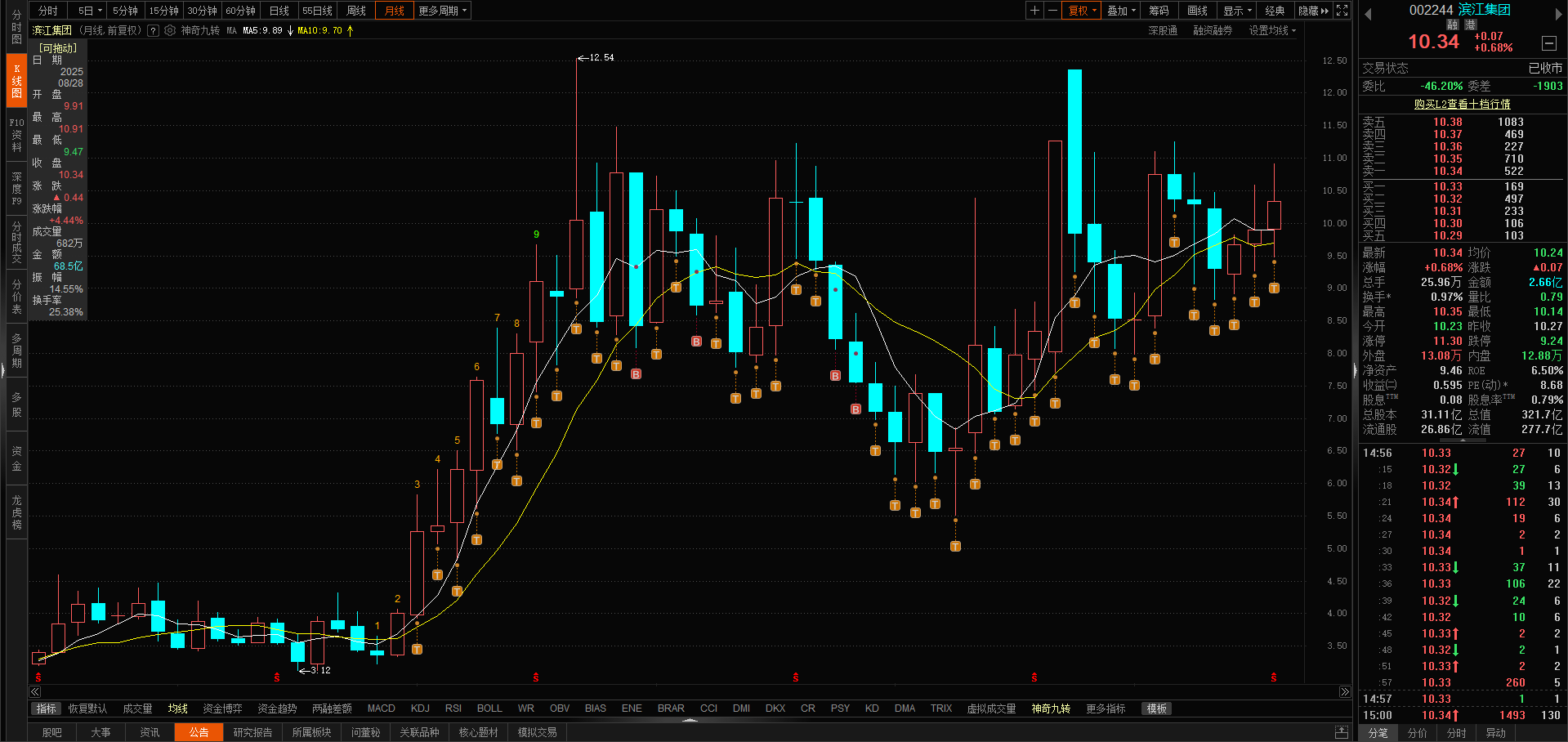Open the 叠加 overlay dropdown
This screenshot has height=742, width=1568.
pyautogui.click(x=1121, y=11)
